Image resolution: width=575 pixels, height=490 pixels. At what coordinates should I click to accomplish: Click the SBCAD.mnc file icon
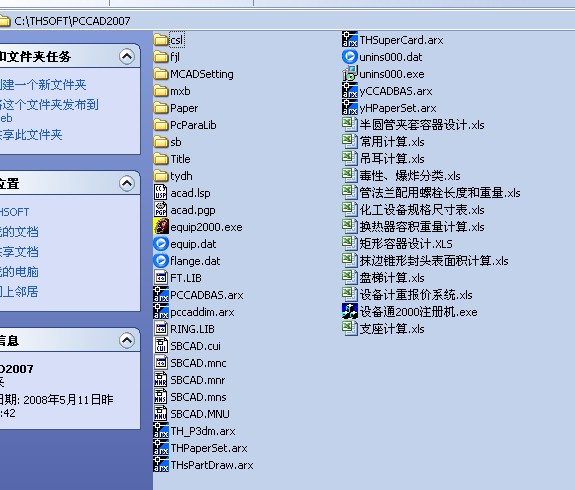point(161,363)
